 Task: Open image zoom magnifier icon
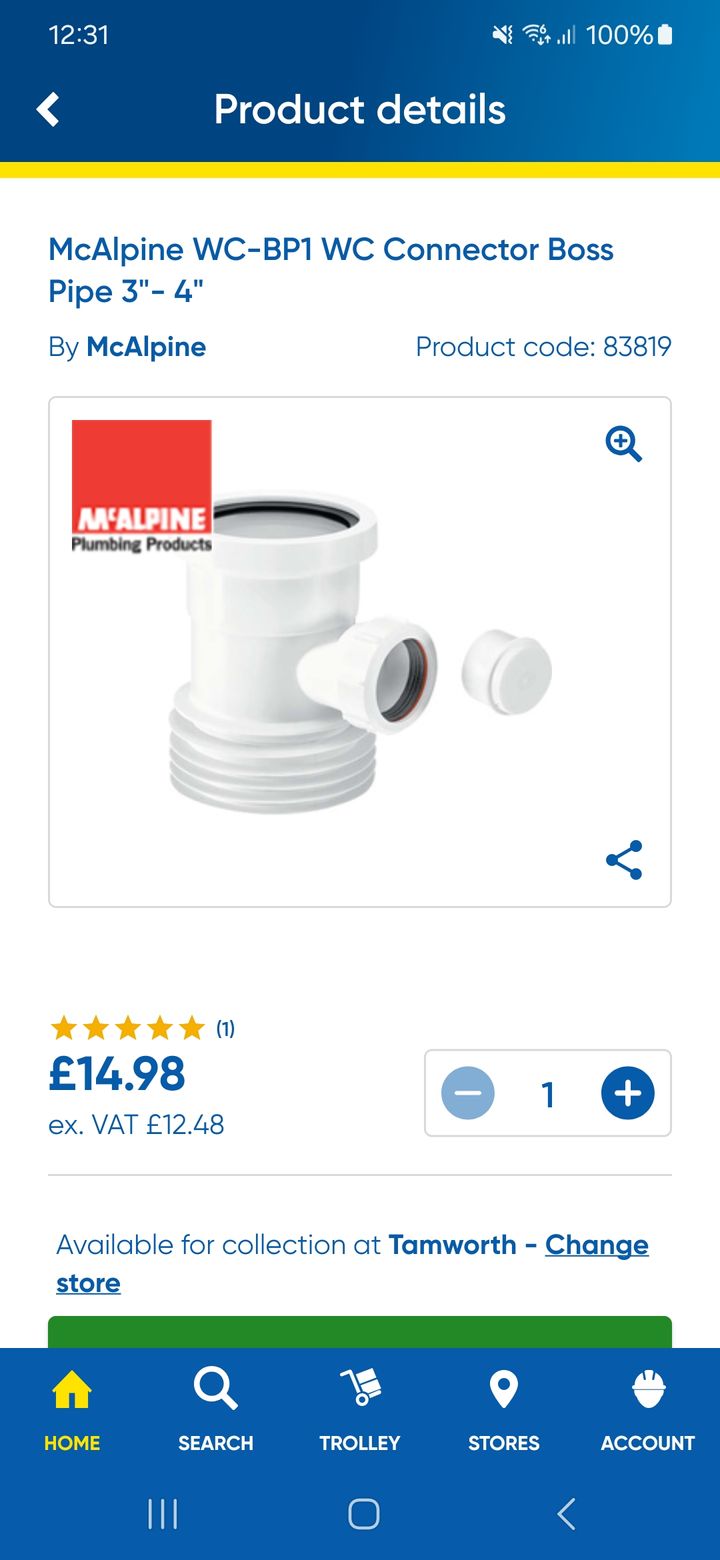[x=624, y=443]
